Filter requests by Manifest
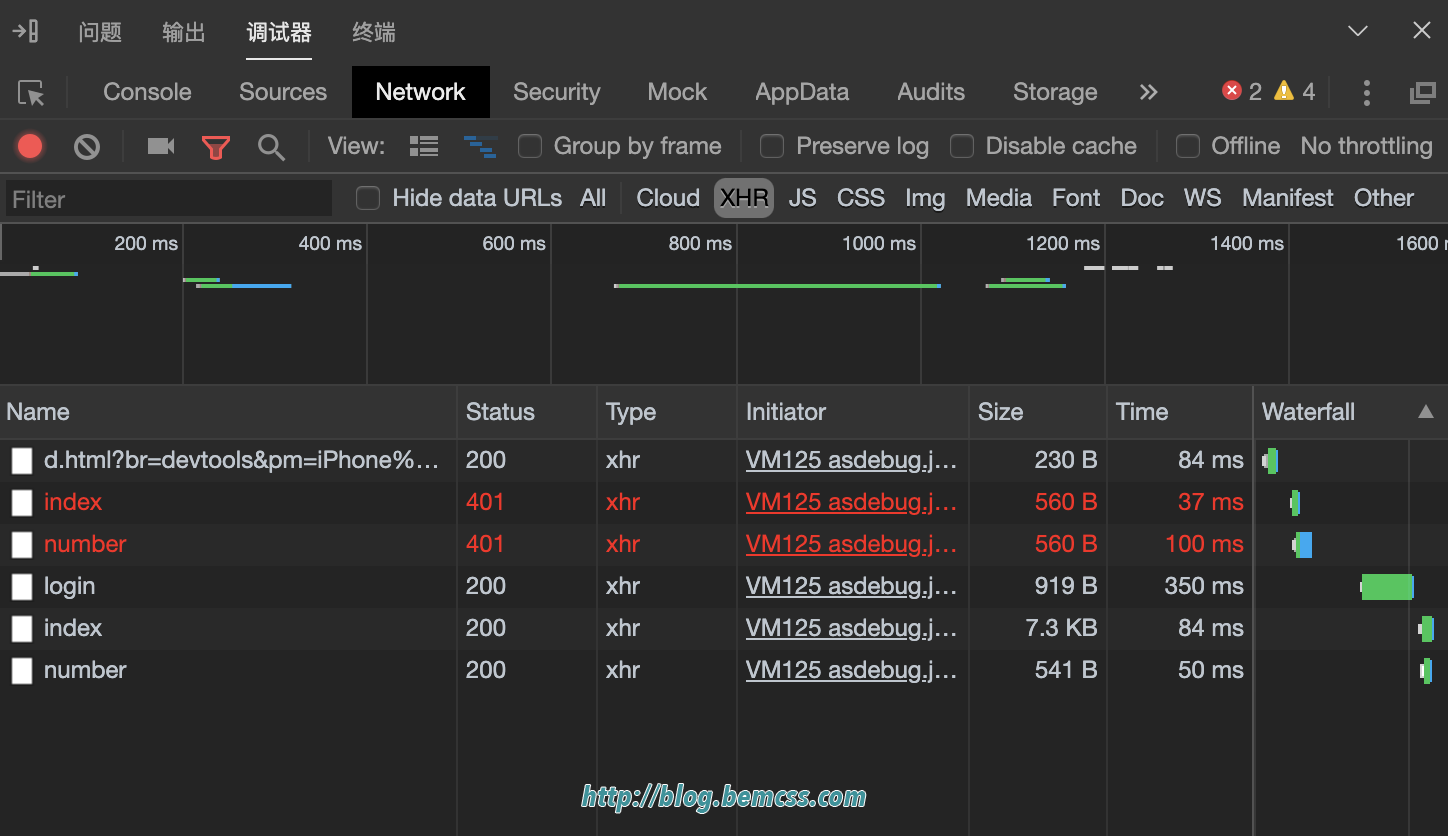This screenshot has height=836, width=1448. coord(1288,198)
